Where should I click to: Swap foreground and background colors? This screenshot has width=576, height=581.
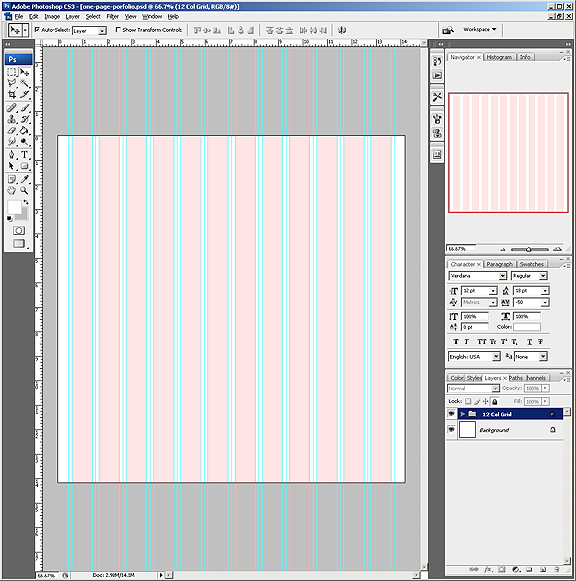[26, 202]
